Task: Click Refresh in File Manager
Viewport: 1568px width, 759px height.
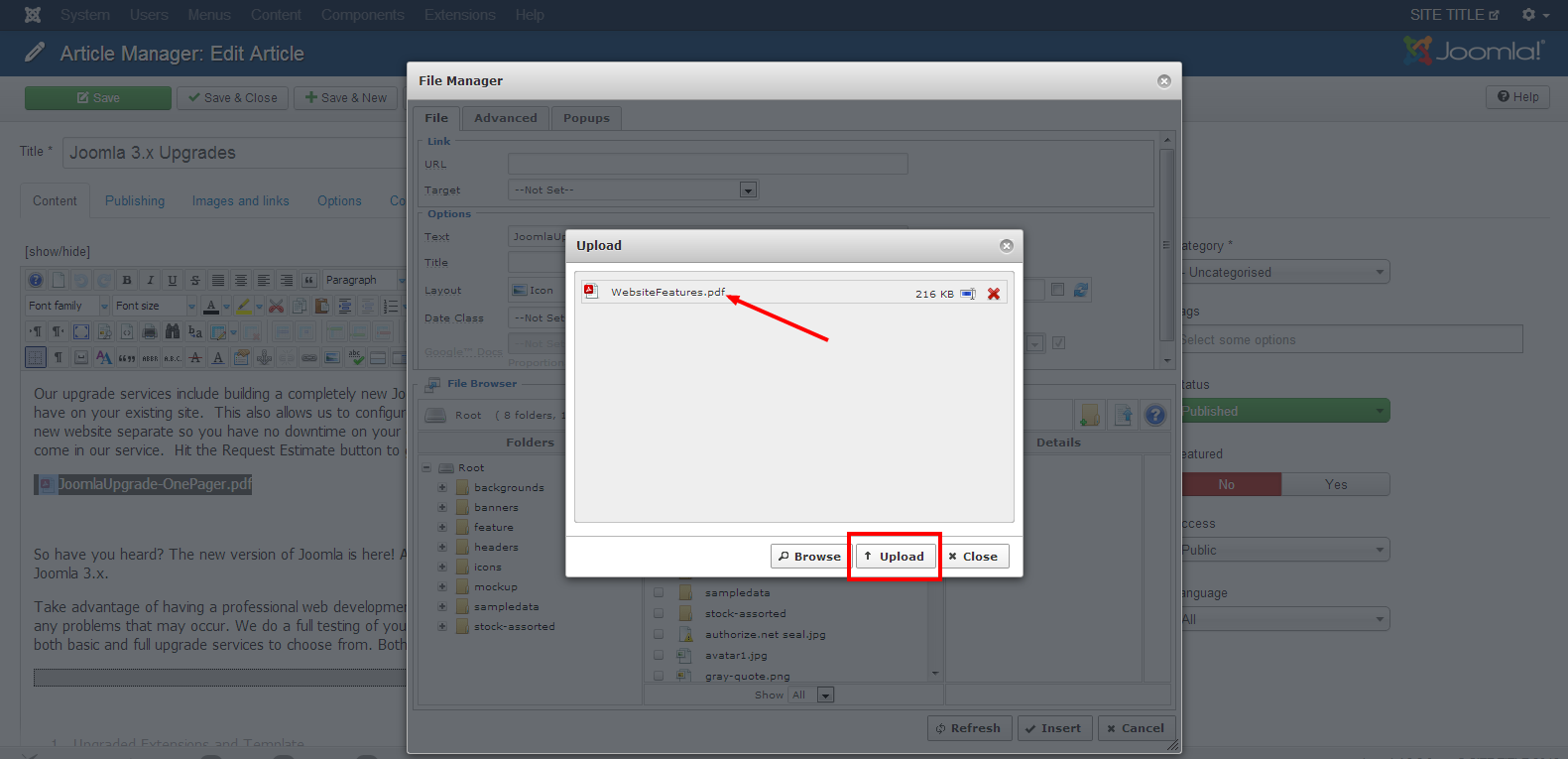Action: click(969, 728)
